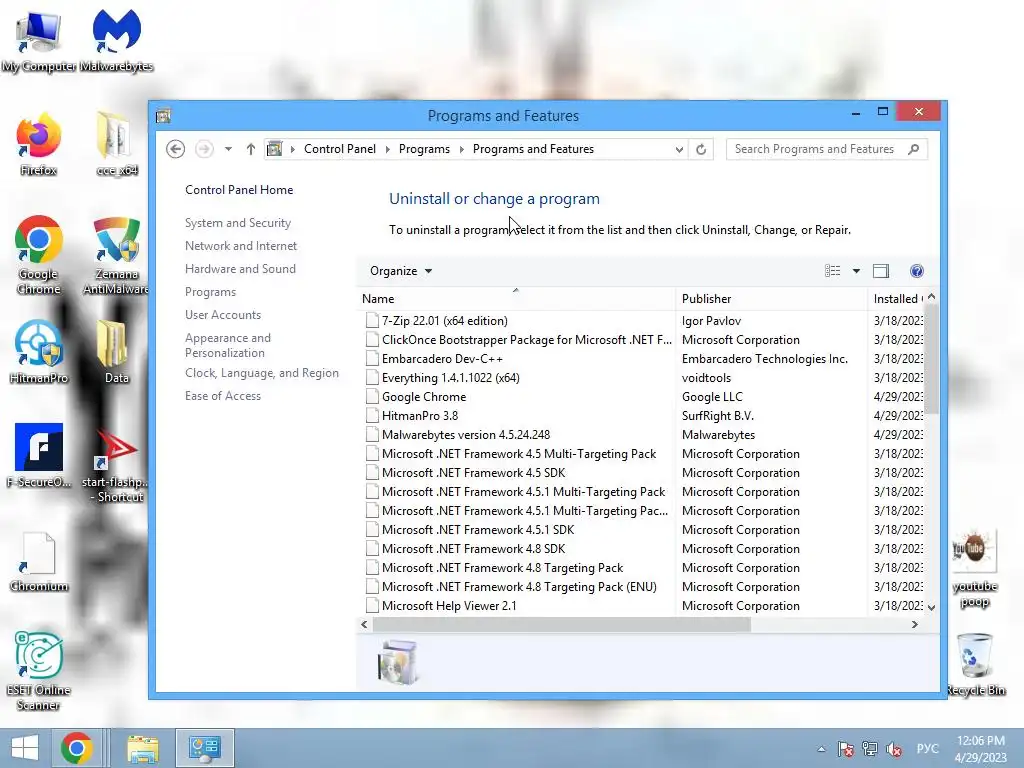1024x768 pixels.
Task: Expand the view options dropdown arrow
Action: click(856, 270)
